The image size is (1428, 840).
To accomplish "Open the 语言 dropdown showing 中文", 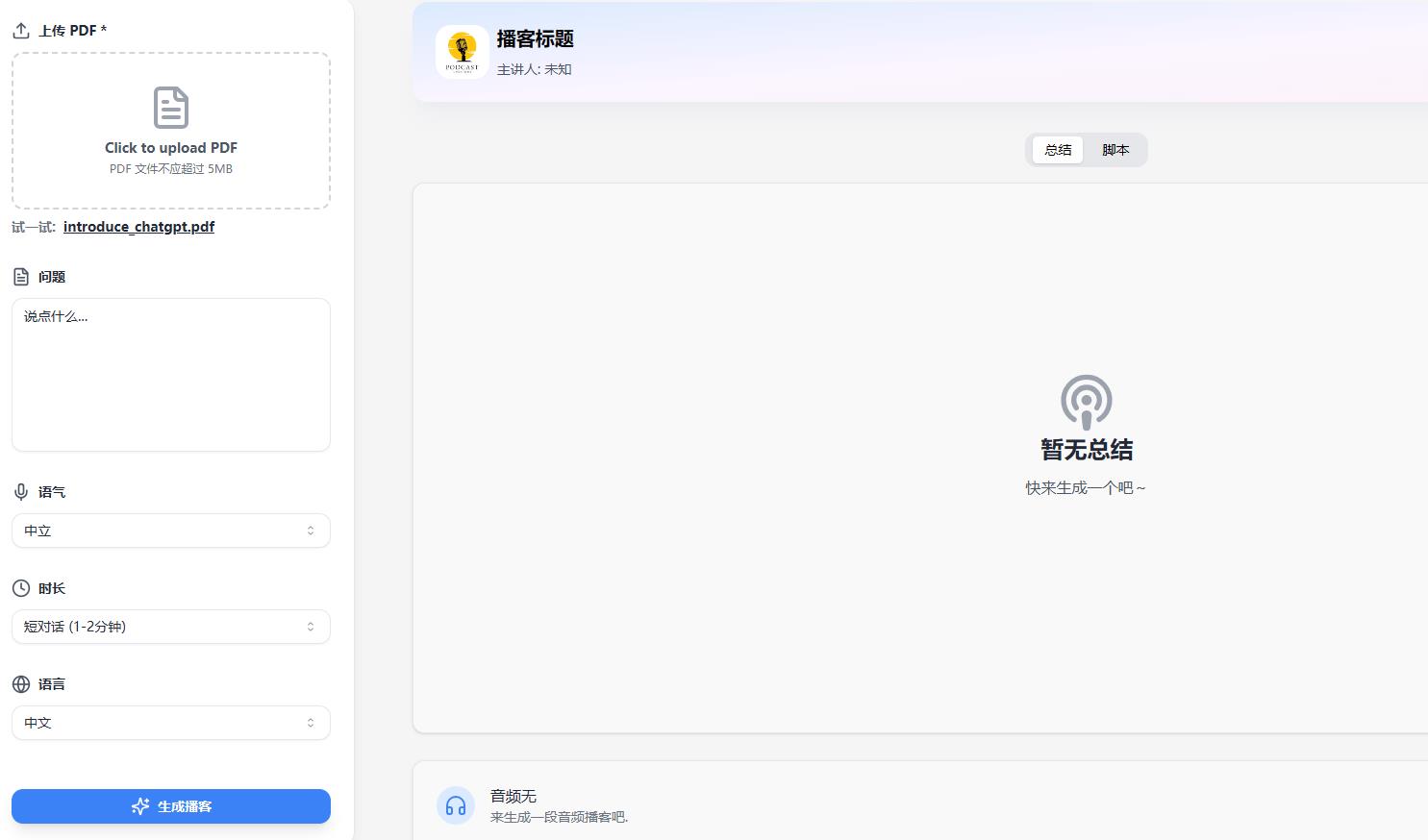I will [x=171, y=723].
